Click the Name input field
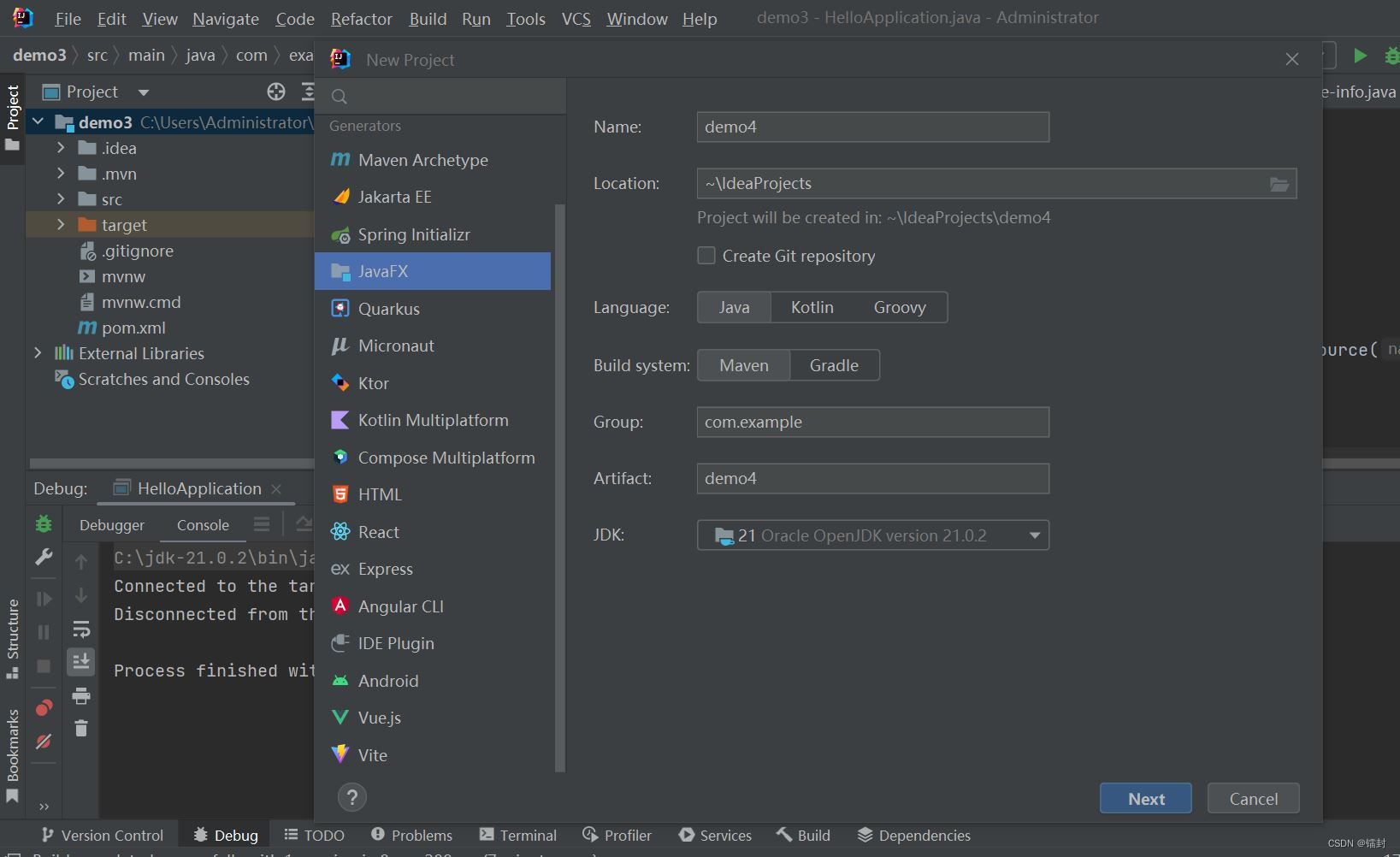The height and width of the screenshot is (857, 1400). [872, 127]
